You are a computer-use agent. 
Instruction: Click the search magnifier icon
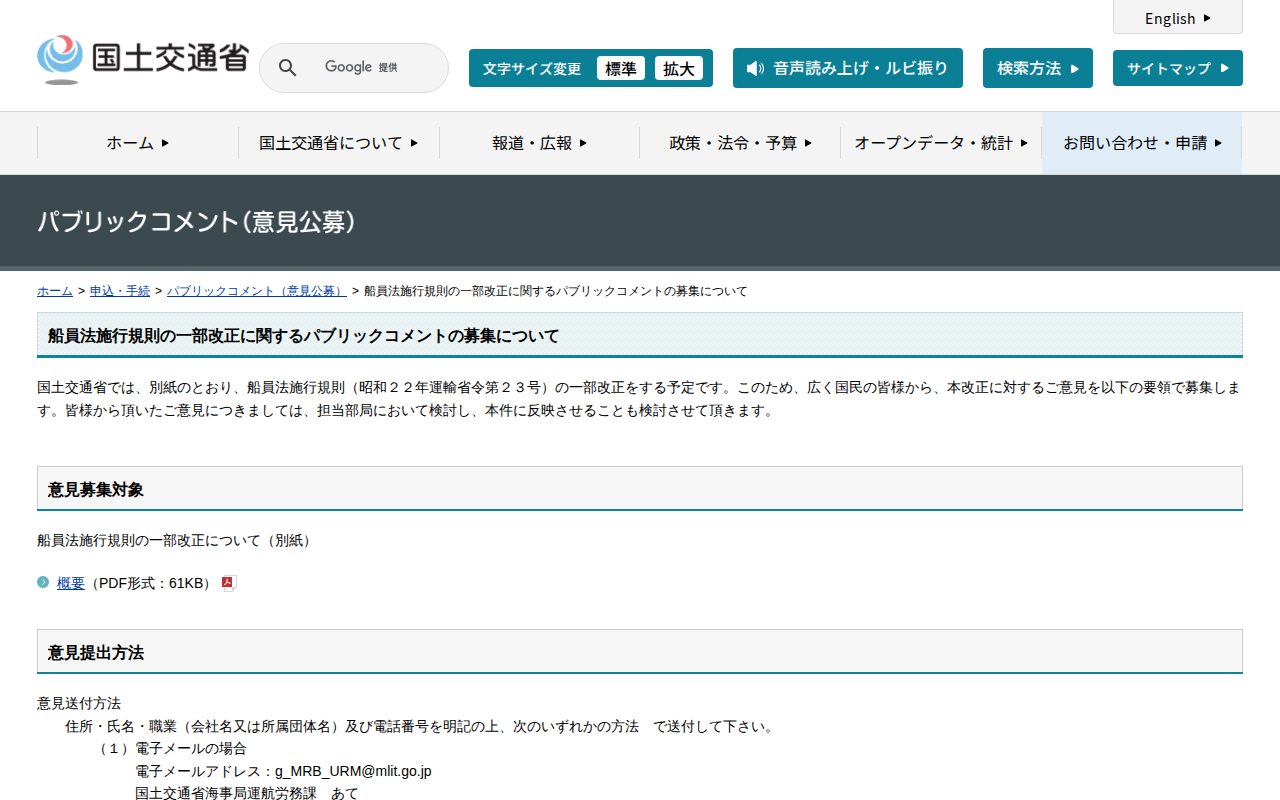(x=288, y=67)
